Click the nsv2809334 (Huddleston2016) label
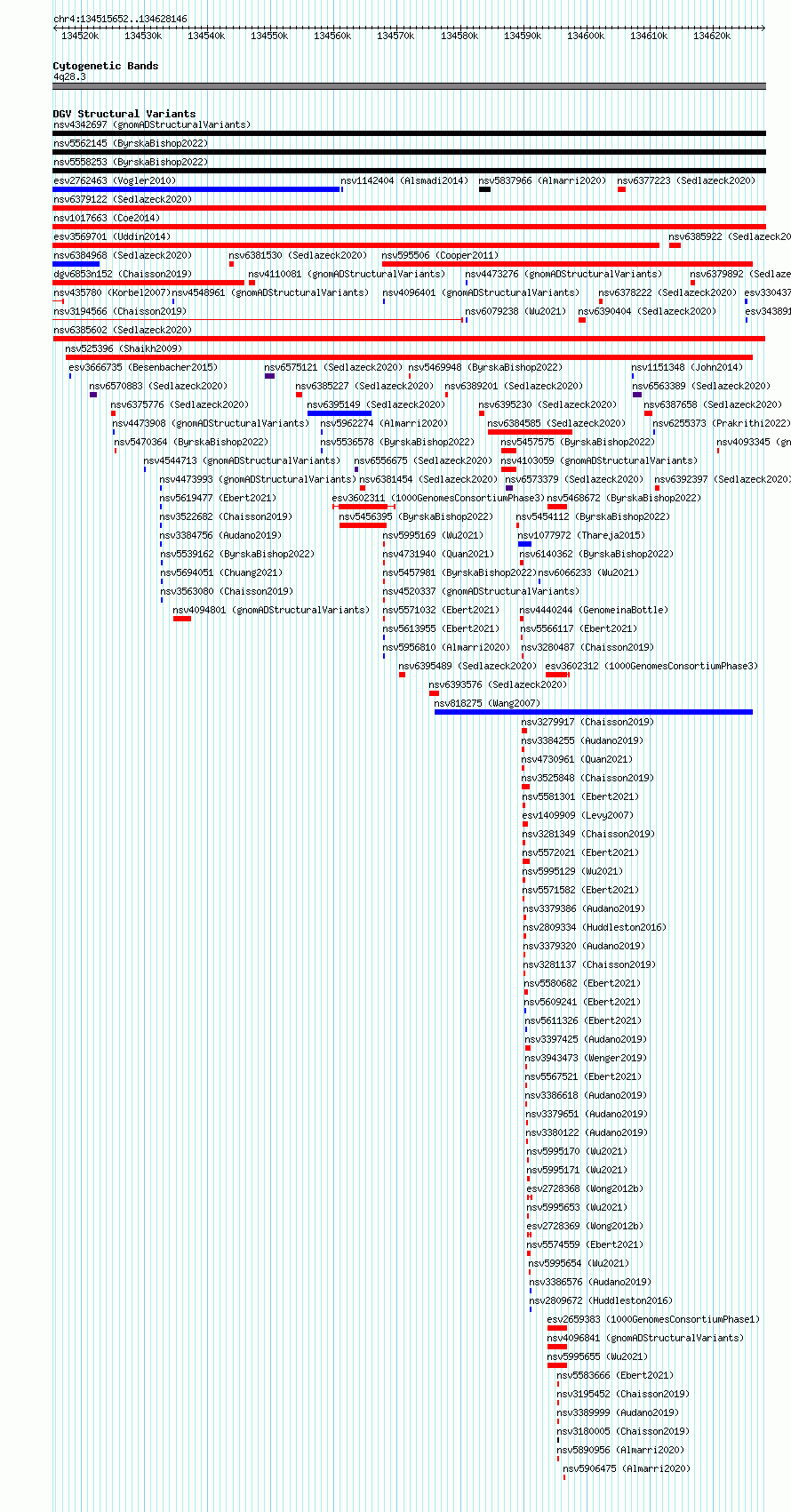The width and height of the screenshot is (791, 1512). (595, 927)
